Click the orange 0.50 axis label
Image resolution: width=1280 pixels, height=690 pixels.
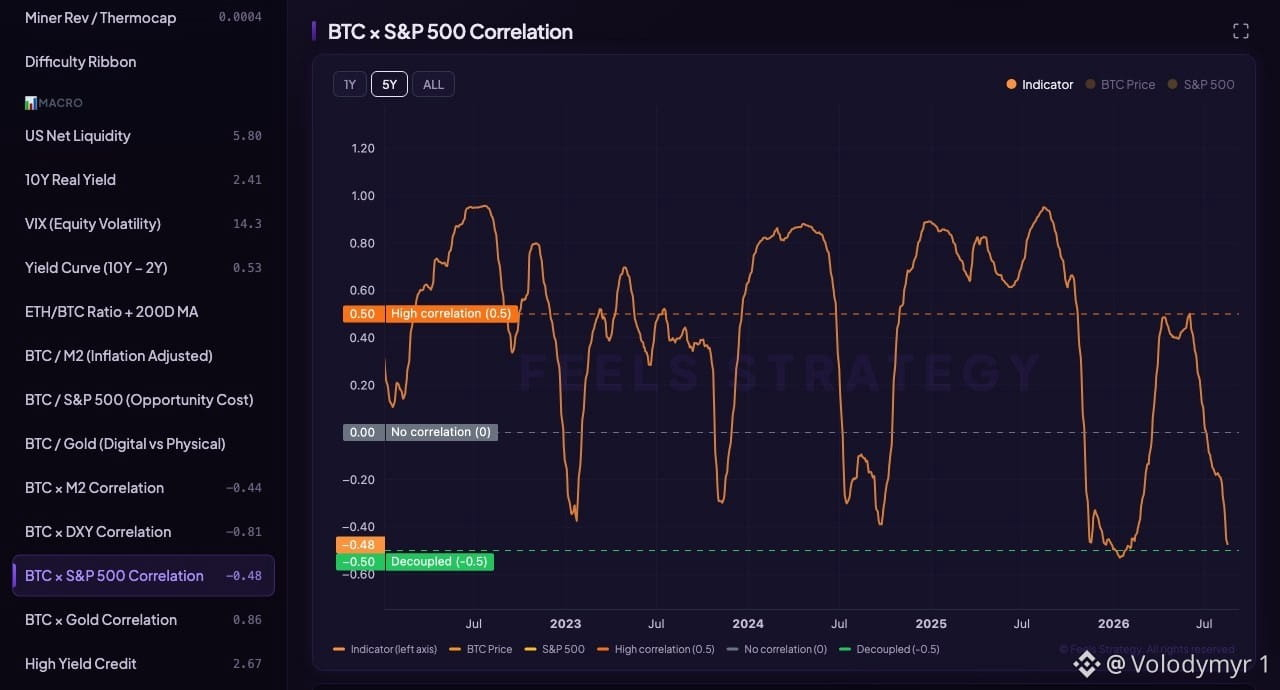[363, 314]
